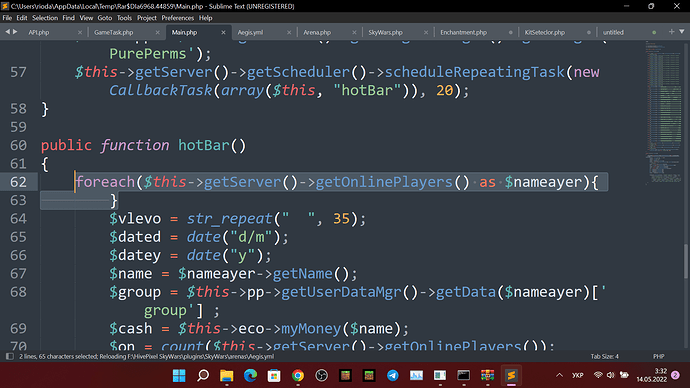The image size is (690, 388).
Task: Click unsaved dot on Enchantment.php tab
Action: (x=510, y=32)
